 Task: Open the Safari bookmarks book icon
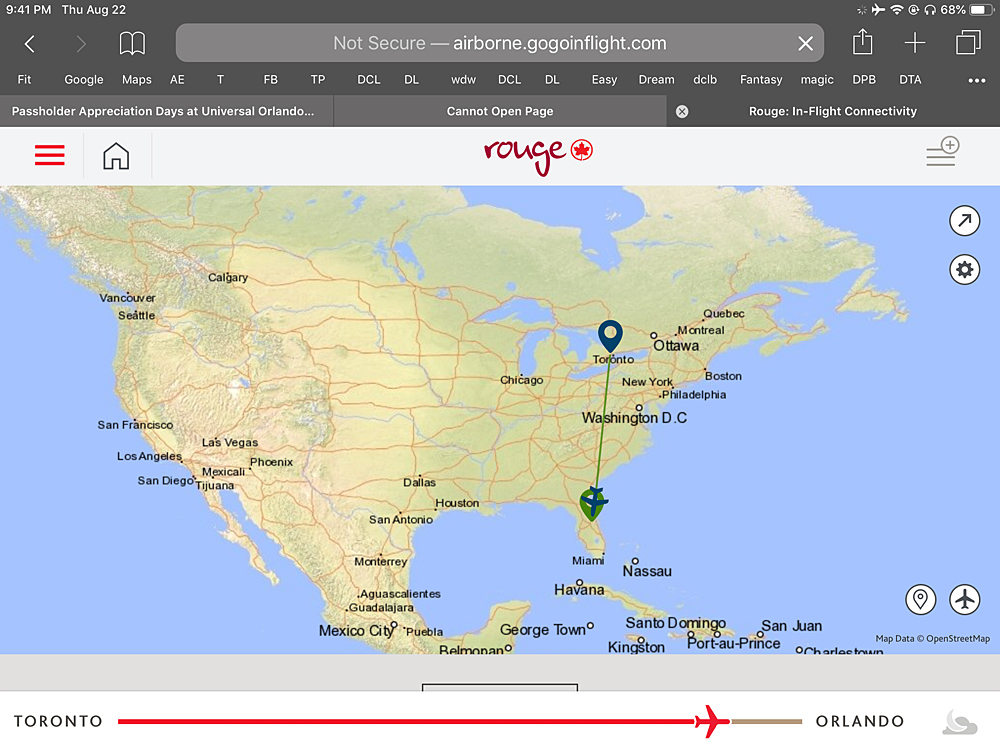pyautogui.click(x=132, y=43)
